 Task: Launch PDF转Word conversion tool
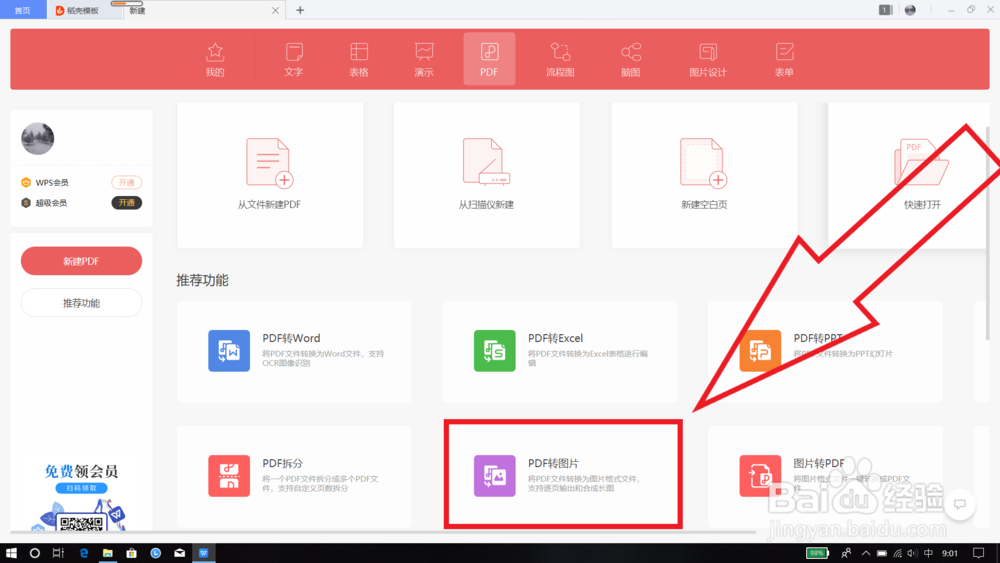(294, 351)
